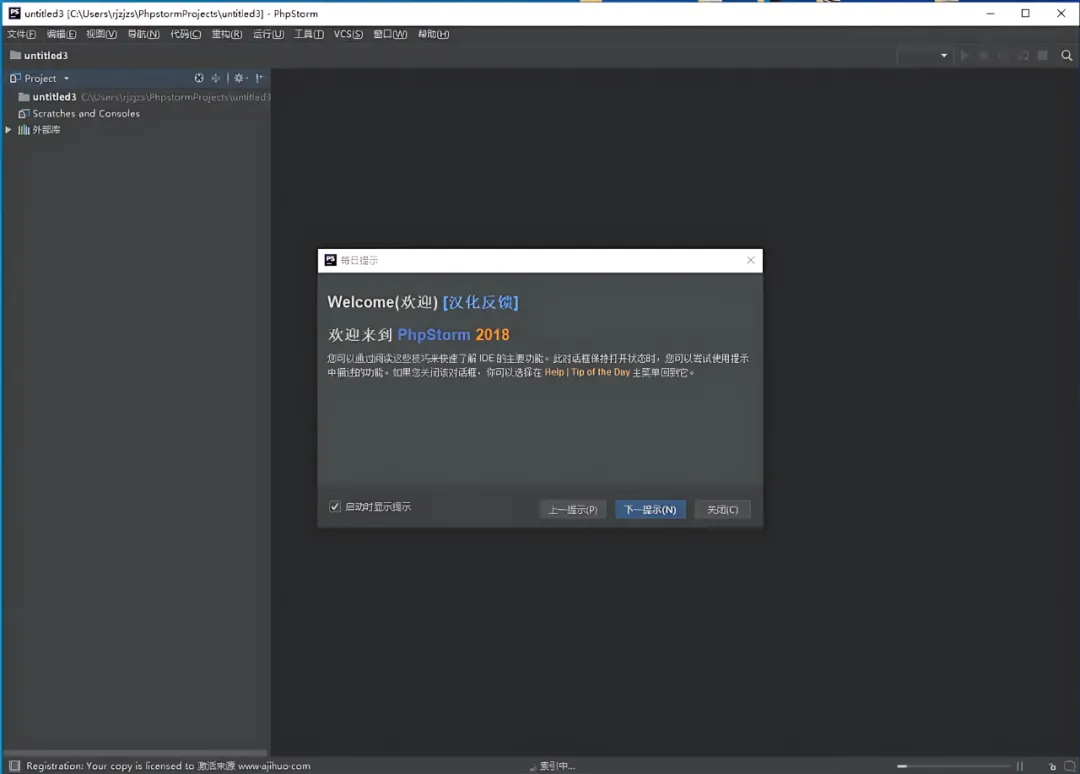Image resolution: width=1080 pixels, height=774 pixels.
Task: Click the 上一提示(P) button
Action: tap(572, 510)
